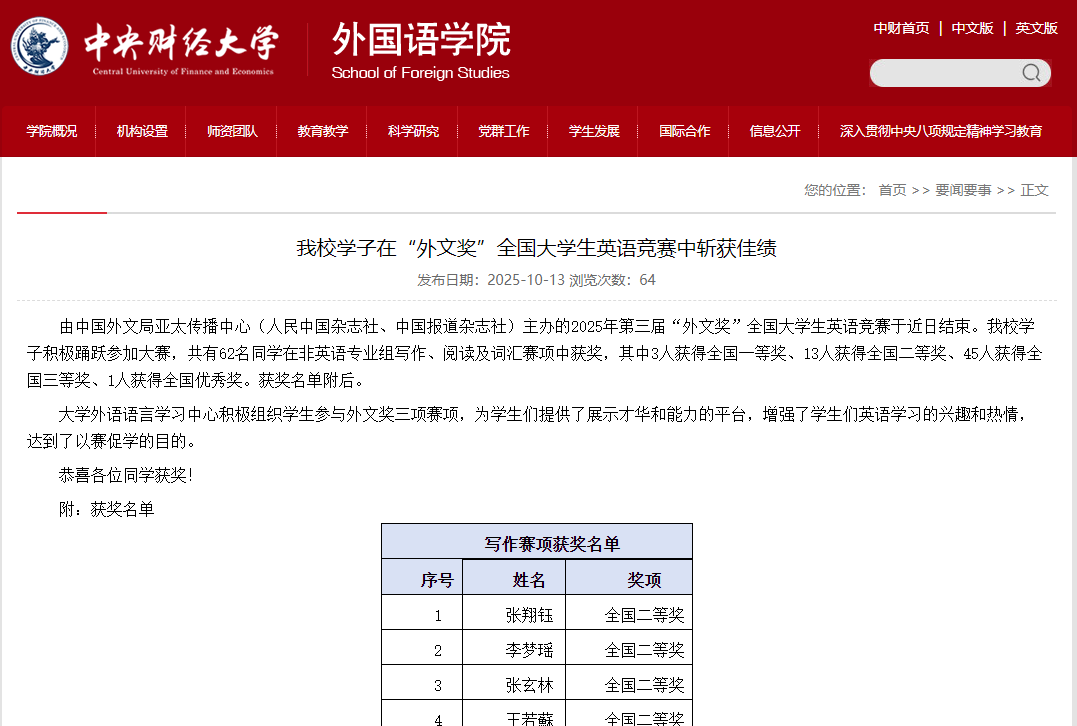Open the 科学研究 navigation item
Screen dimensions: 1077x726
[x=413, y=131]
